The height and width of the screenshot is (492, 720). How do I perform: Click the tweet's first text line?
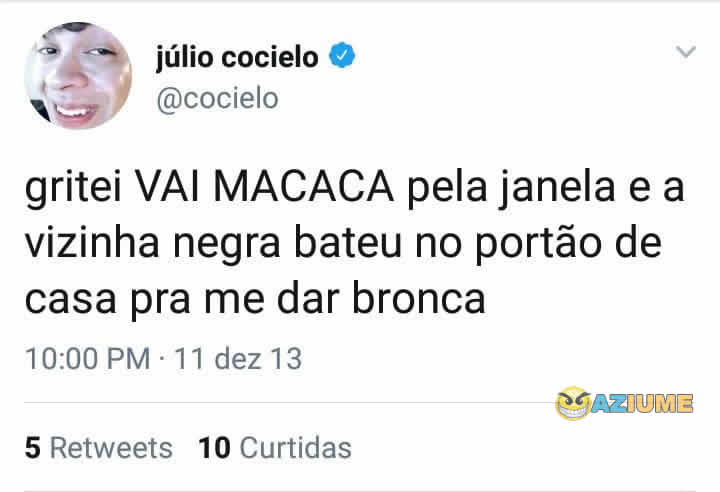[x=354, y=188]
